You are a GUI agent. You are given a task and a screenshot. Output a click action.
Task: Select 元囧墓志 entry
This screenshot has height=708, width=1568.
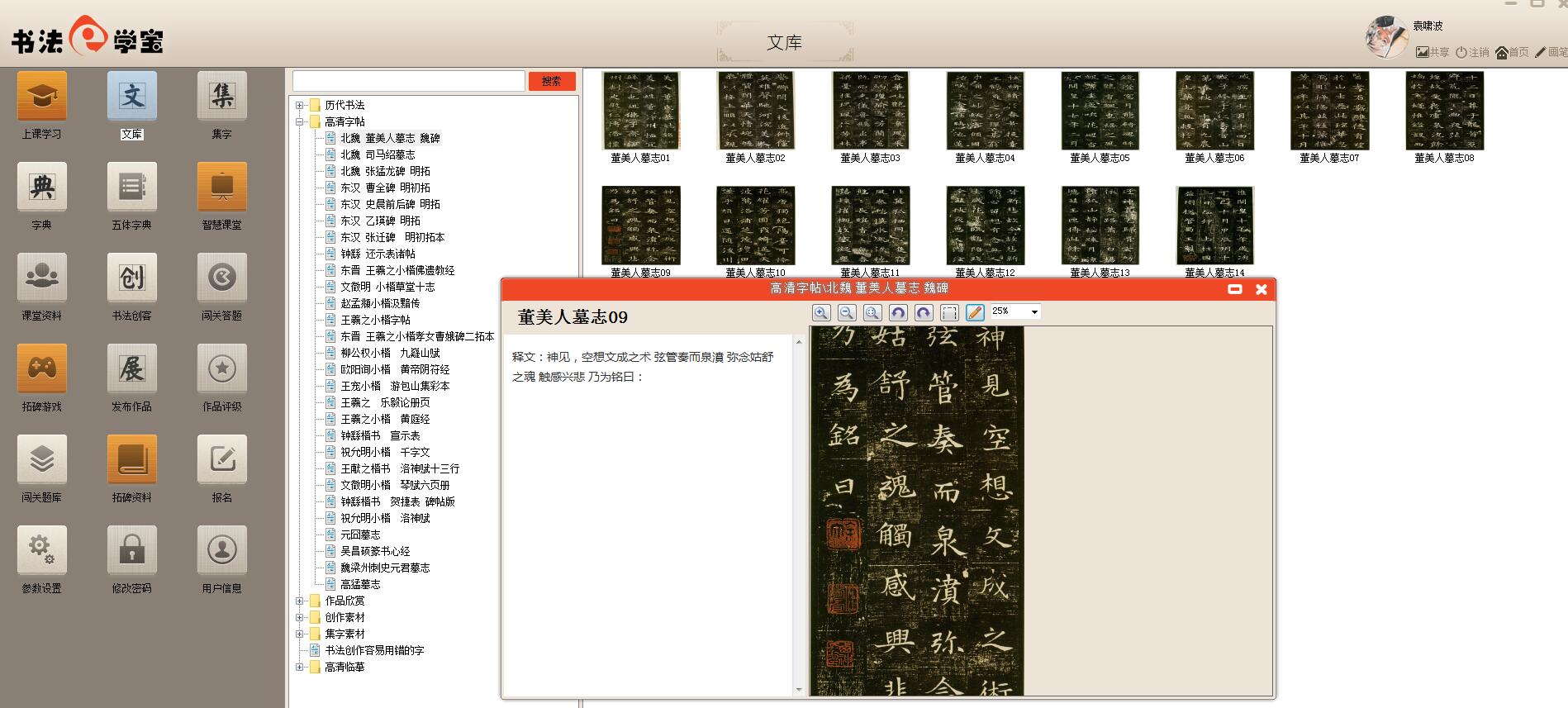pyautogui.click(x=360, y=535)
